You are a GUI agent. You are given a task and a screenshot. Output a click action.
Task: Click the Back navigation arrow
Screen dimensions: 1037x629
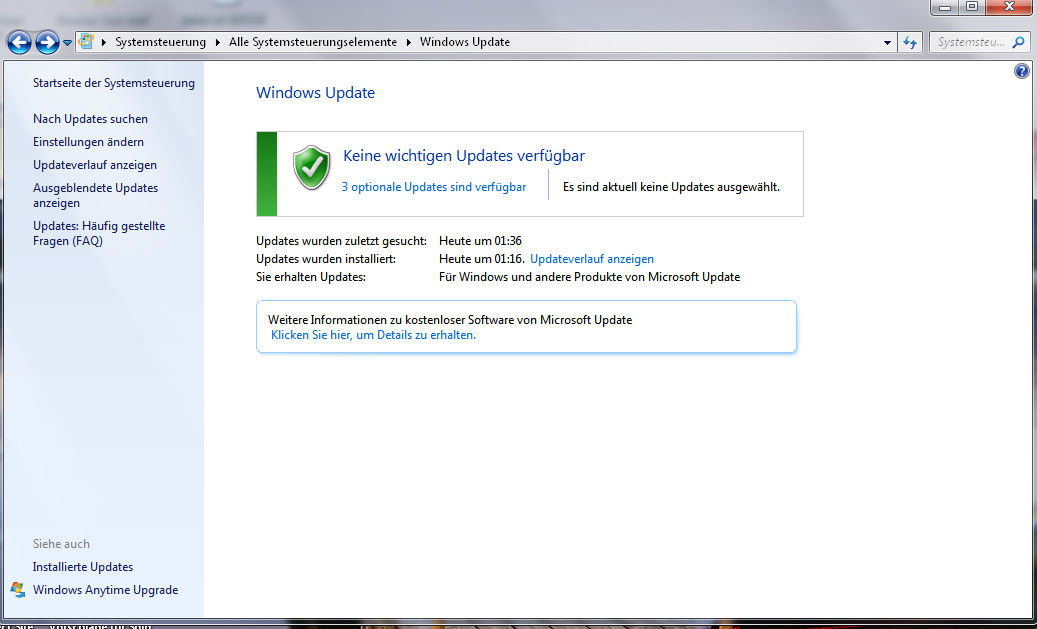19,43
